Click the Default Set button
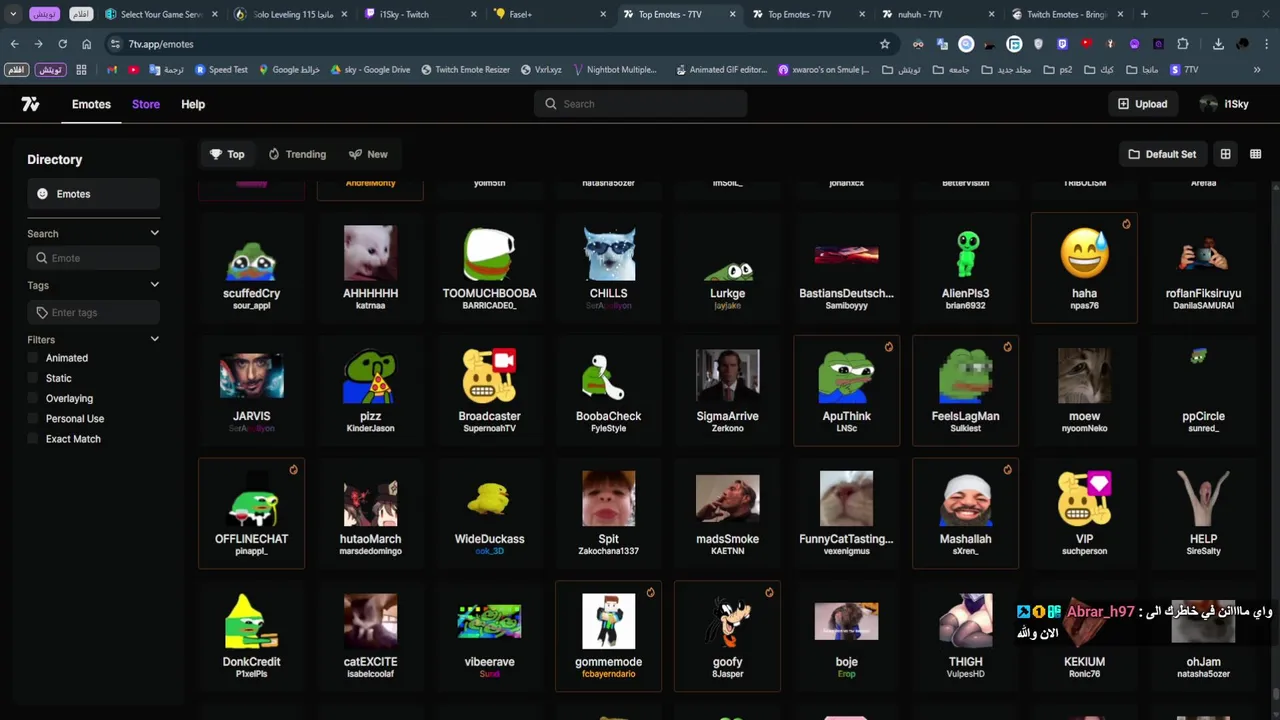 point(1162,154)
